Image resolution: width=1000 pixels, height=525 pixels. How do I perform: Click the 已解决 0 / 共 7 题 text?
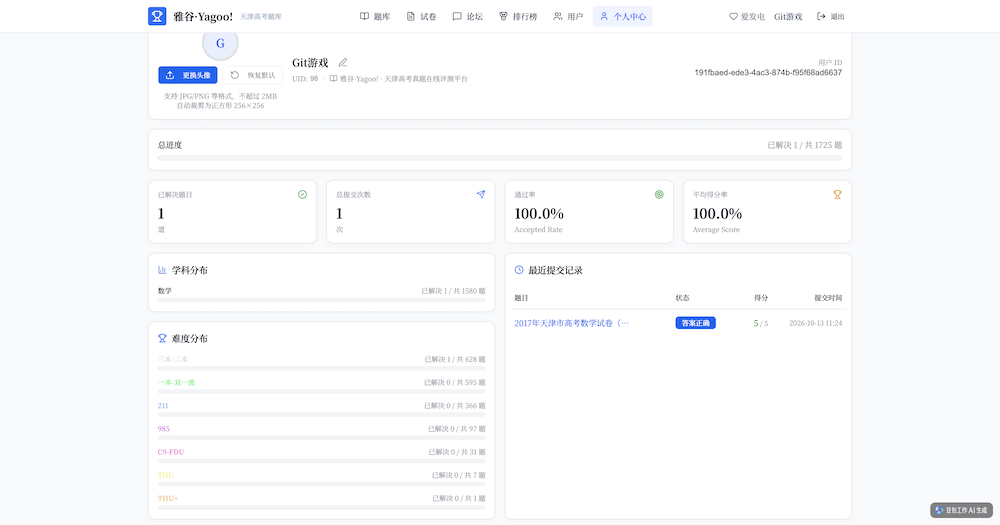pyautogui.click(x=459, y=475)
